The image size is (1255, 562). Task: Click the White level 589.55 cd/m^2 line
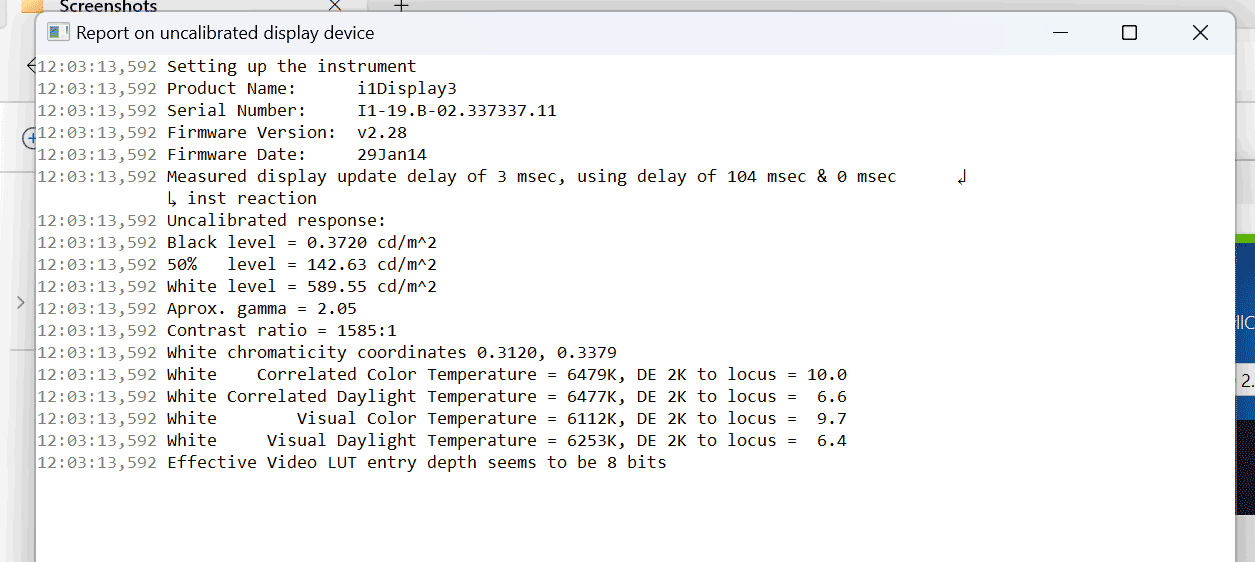pyautogui.click(x=301, y=287)
